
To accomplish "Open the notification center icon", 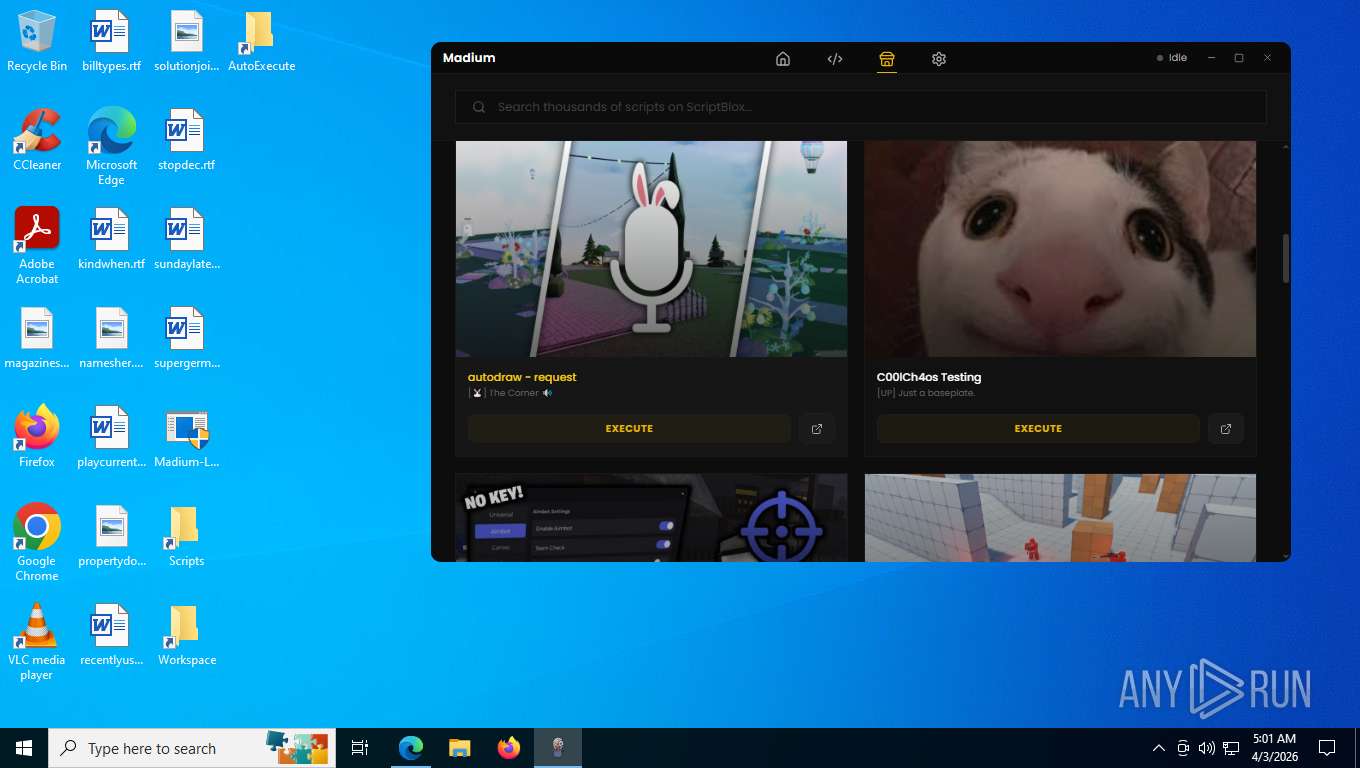I will pyautogui.click(x=1327, y=748).
